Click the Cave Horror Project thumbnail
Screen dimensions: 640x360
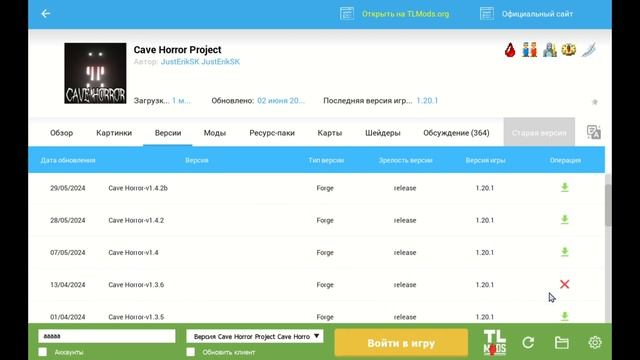[x=95, y=73]
